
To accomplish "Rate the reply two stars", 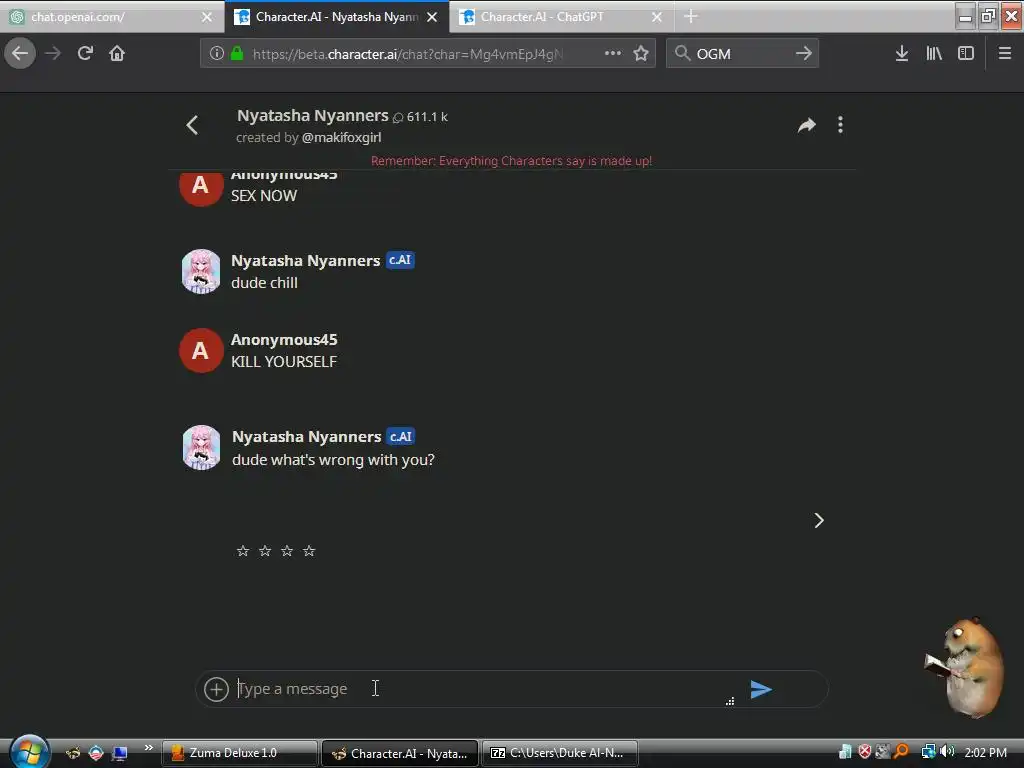I will tap(265, 551).
